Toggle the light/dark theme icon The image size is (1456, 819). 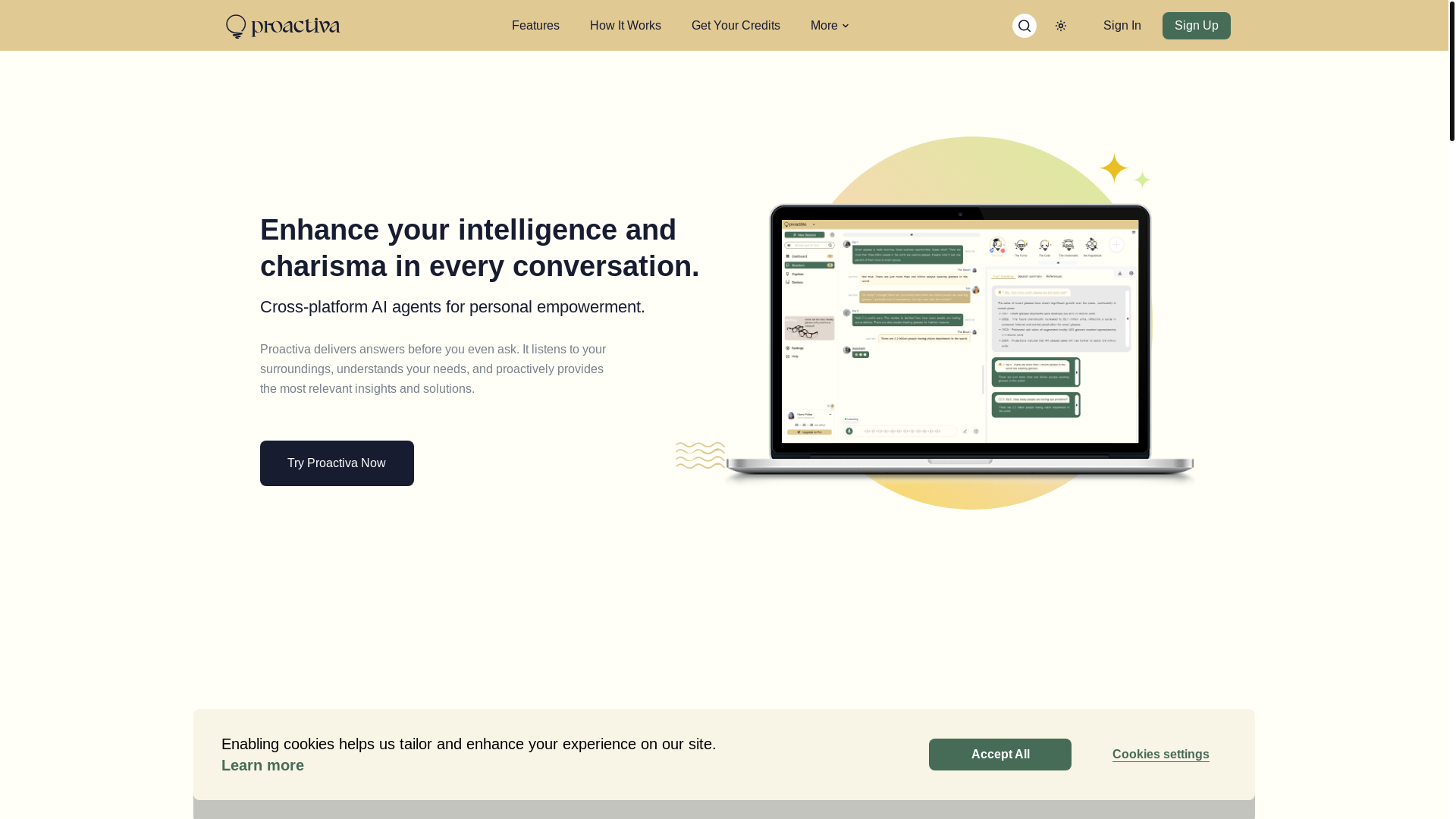1061,26
